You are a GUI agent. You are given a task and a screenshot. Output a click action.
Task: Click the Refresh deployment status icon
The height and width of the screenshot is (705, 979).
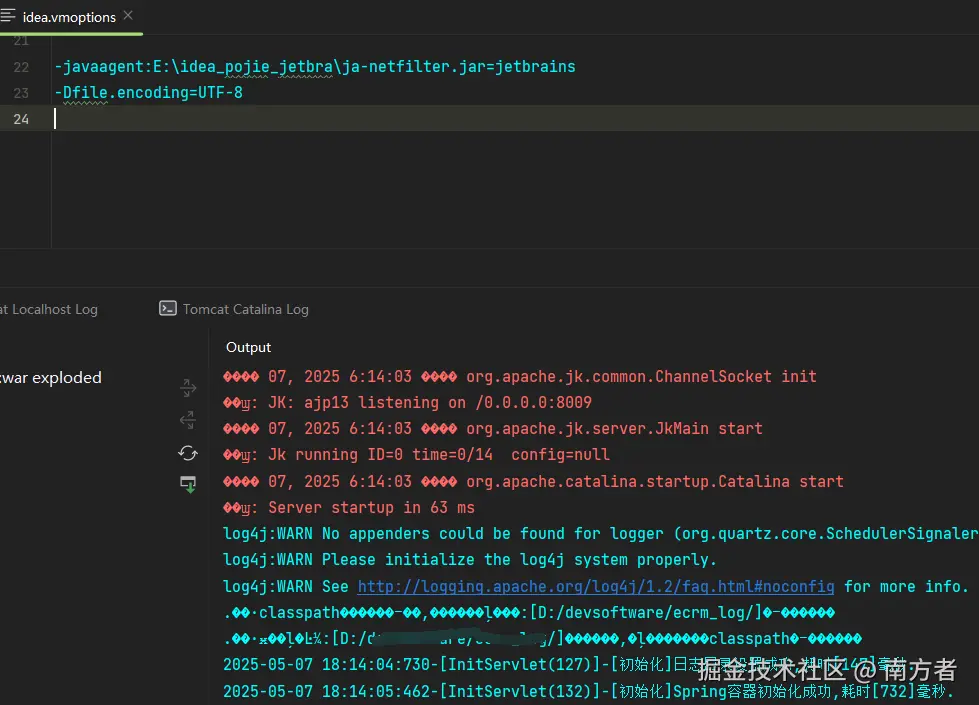click(x=187, y=453)
